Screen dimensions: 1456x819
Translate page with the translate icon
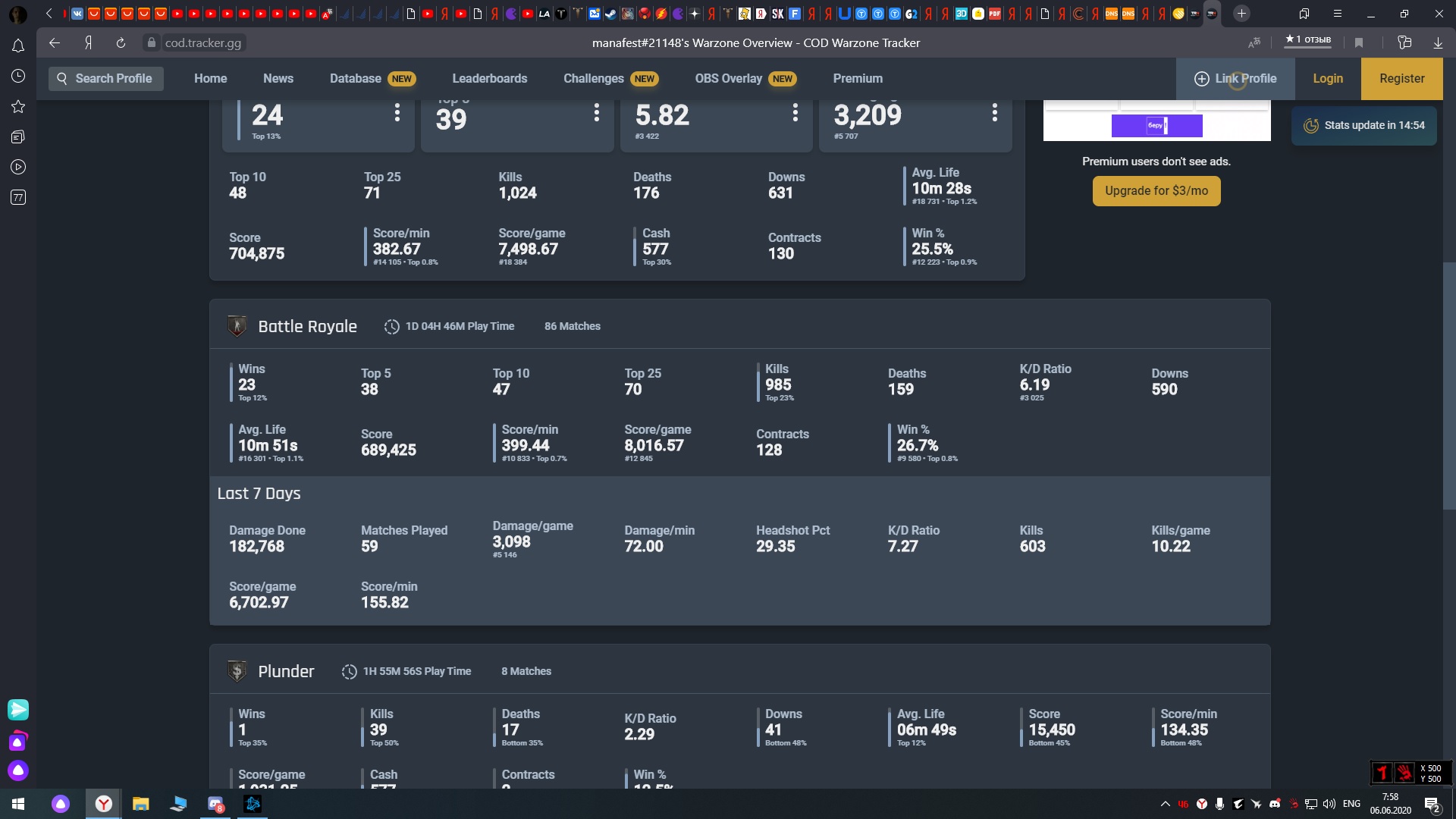(1254, 42)
